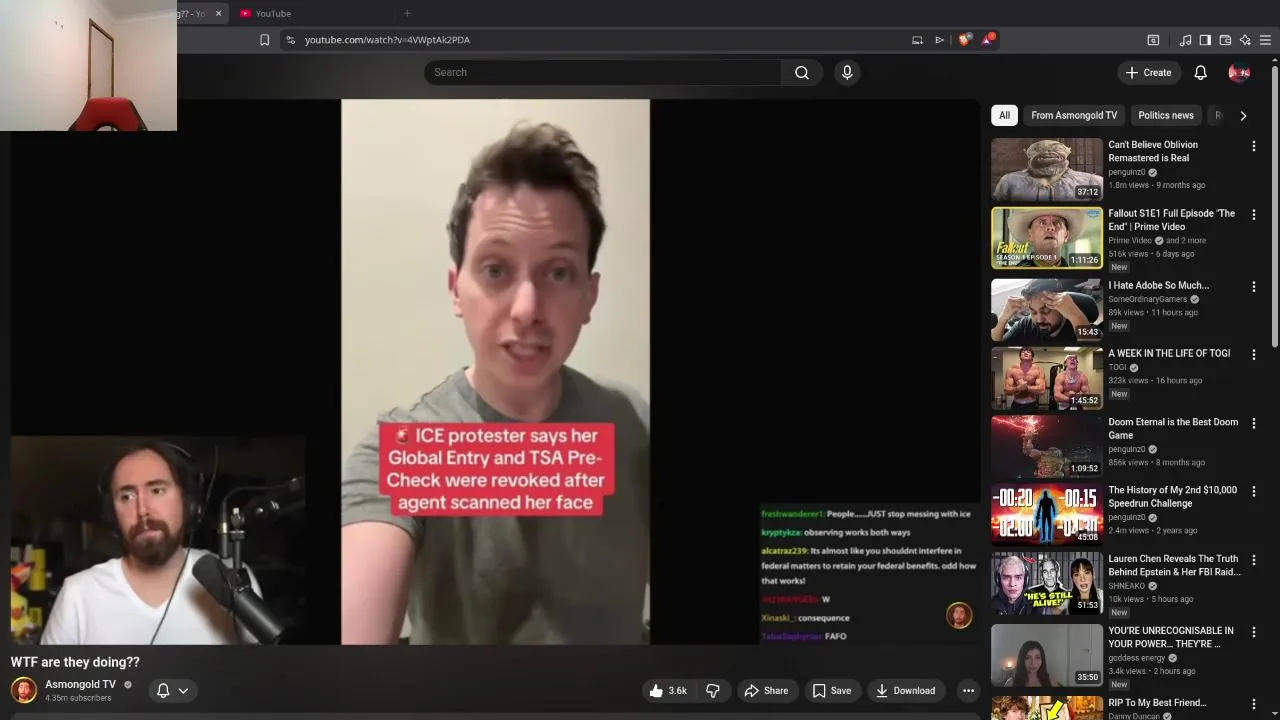Select the From Asmongold TV chip

click(1074, 115)
